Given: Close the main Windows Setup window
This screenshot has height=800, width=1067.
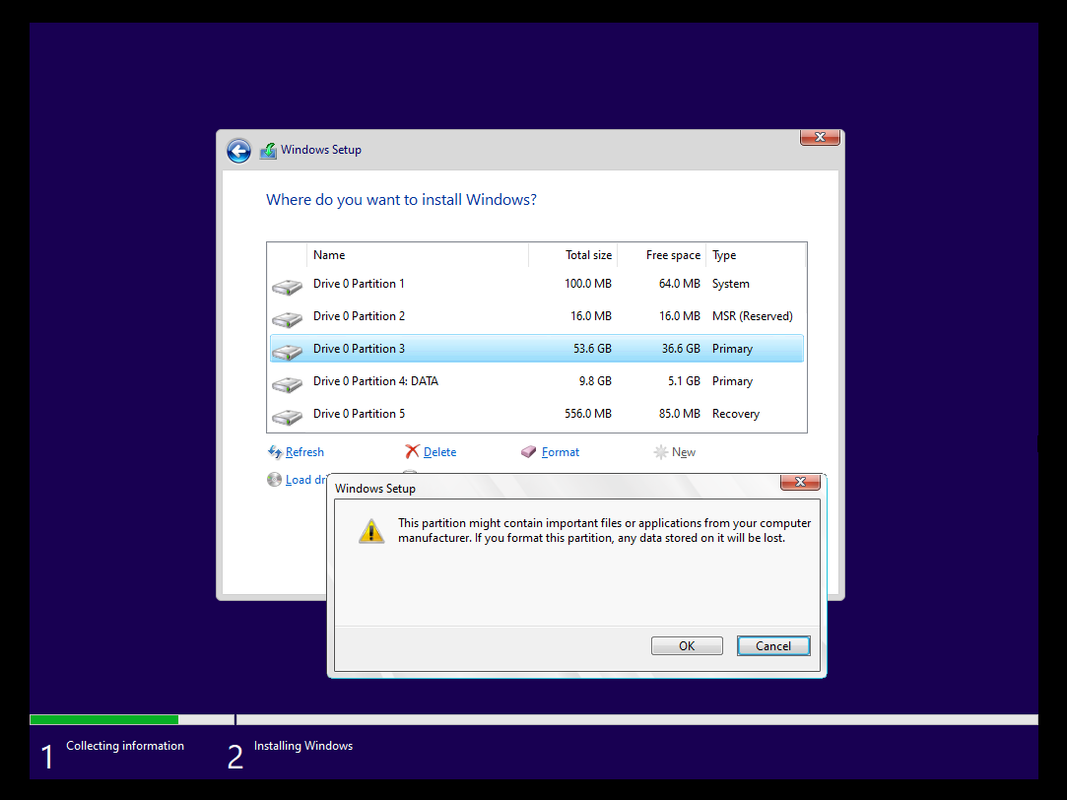Looking at the screenshot, I should [x=820, y=137].
